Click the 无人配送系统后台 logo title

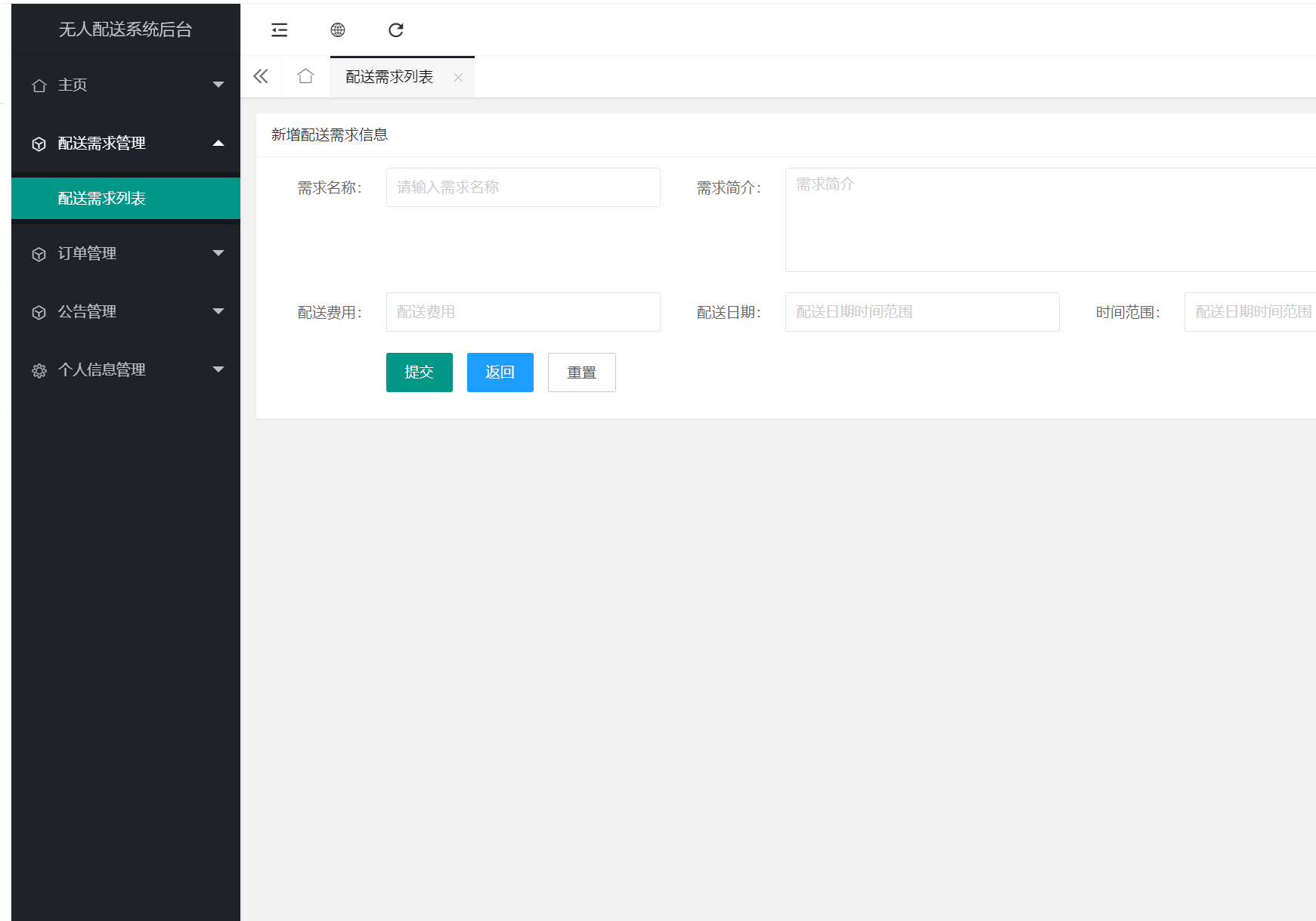125,29
